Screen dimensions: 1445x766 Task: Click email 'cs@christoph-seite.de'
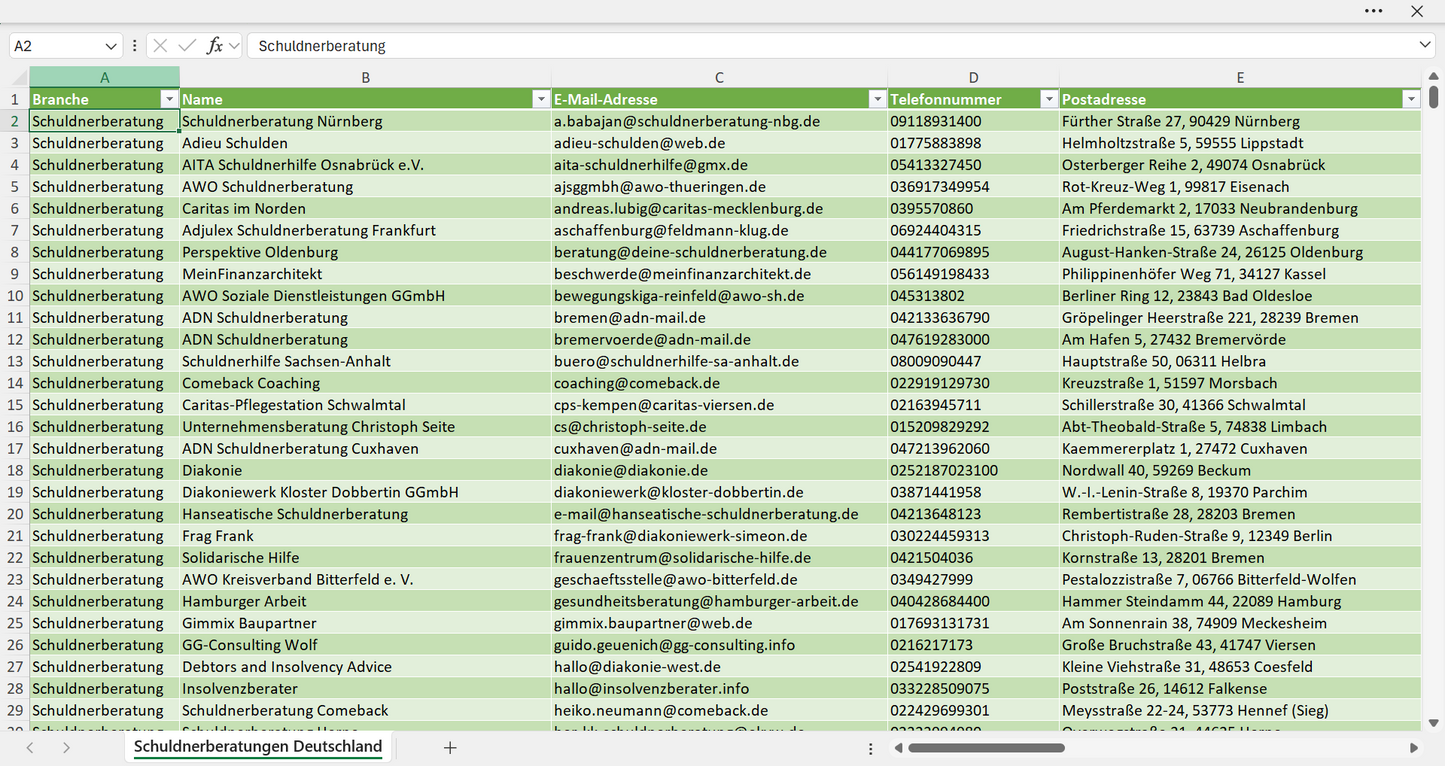tap(720, 427)
